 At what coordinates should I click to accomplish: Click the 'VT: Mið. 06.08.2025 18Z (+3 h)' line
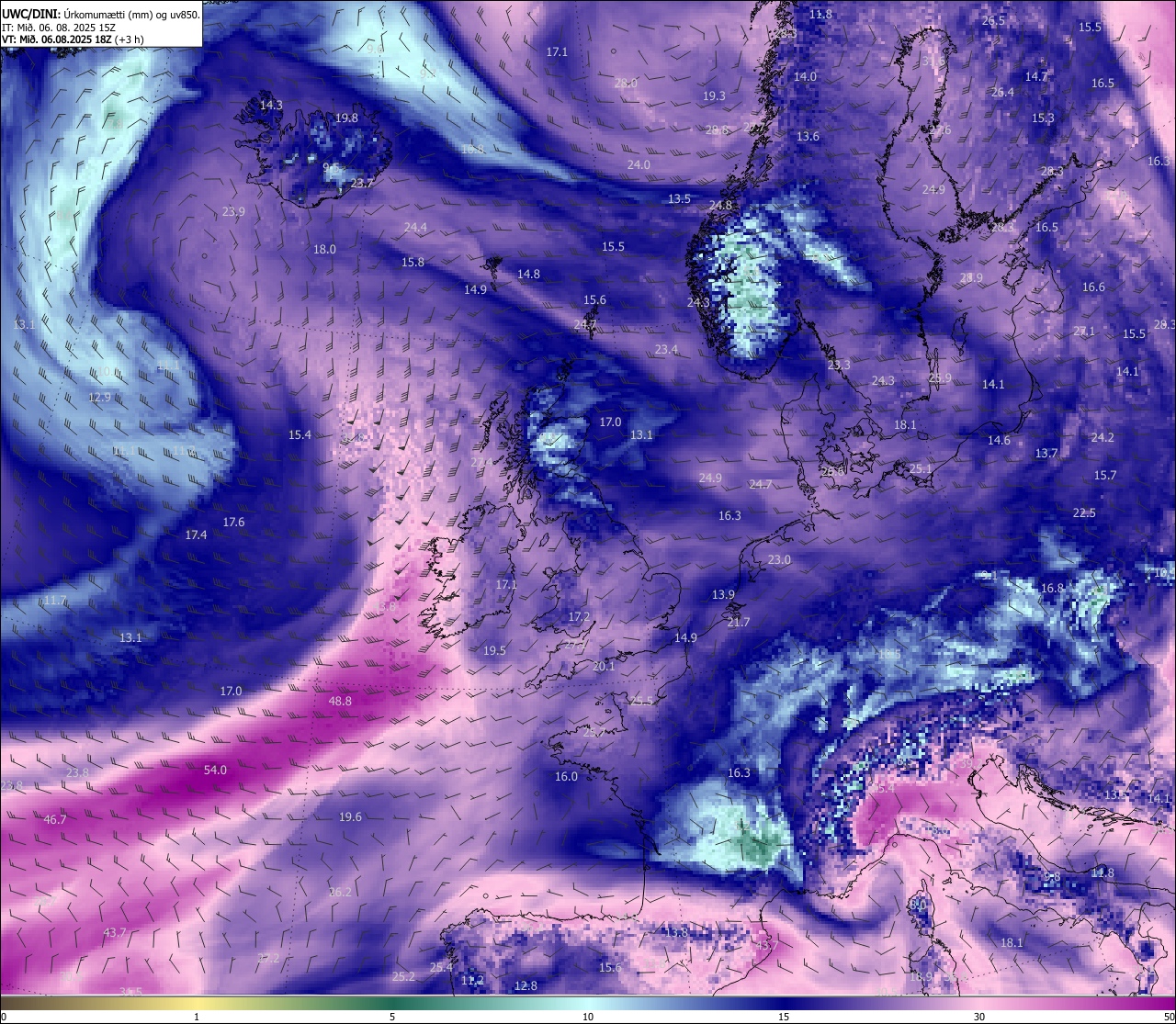coord(72,39)
